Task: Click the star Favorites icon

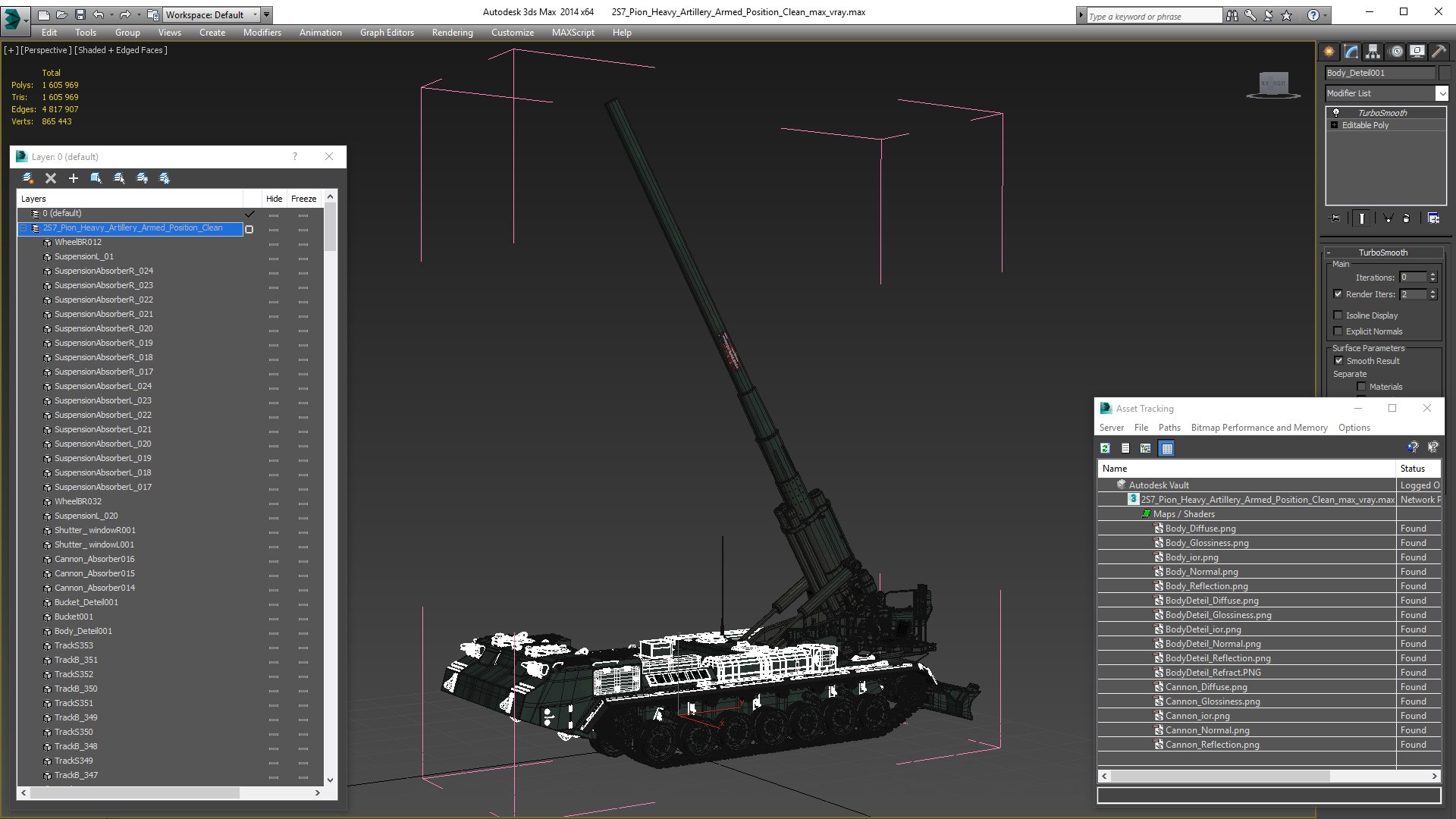Action: click(1287, 15)
